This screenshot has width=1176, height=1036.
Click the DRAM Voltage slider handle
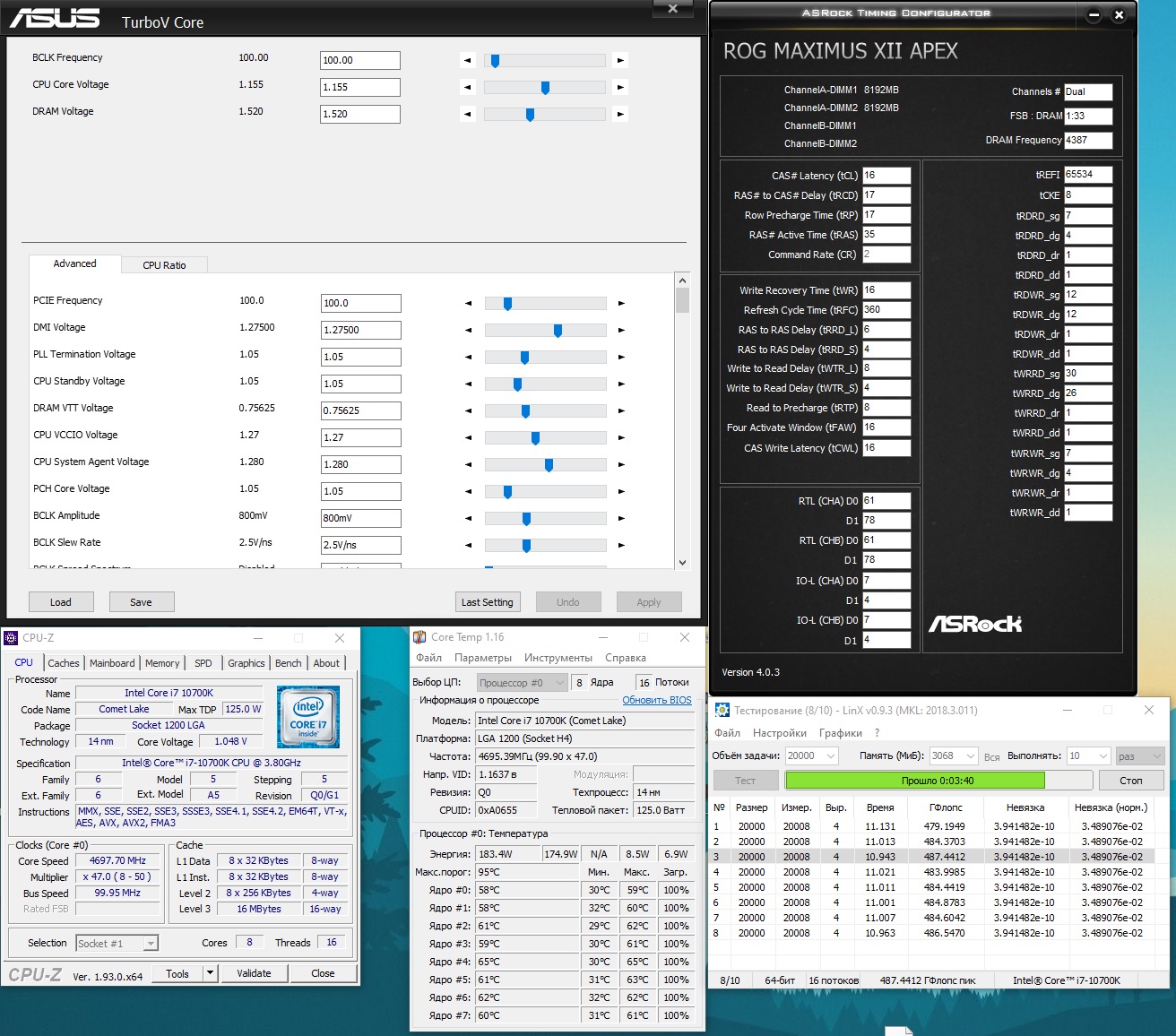tap(531, 115)
